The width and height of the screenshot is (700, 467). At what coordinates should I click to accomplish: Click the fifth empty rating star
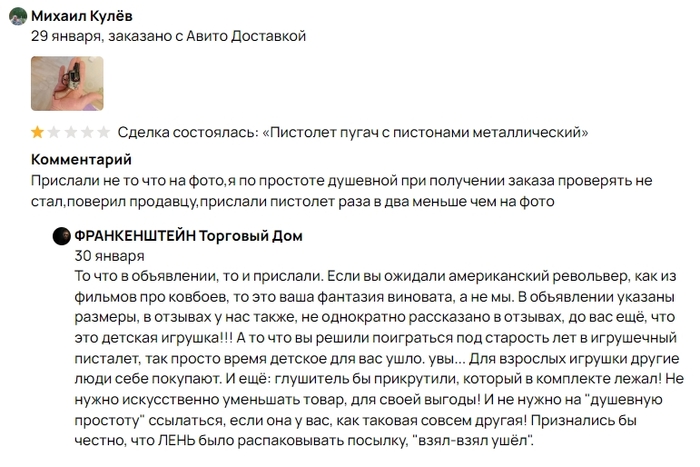[103, 132]
